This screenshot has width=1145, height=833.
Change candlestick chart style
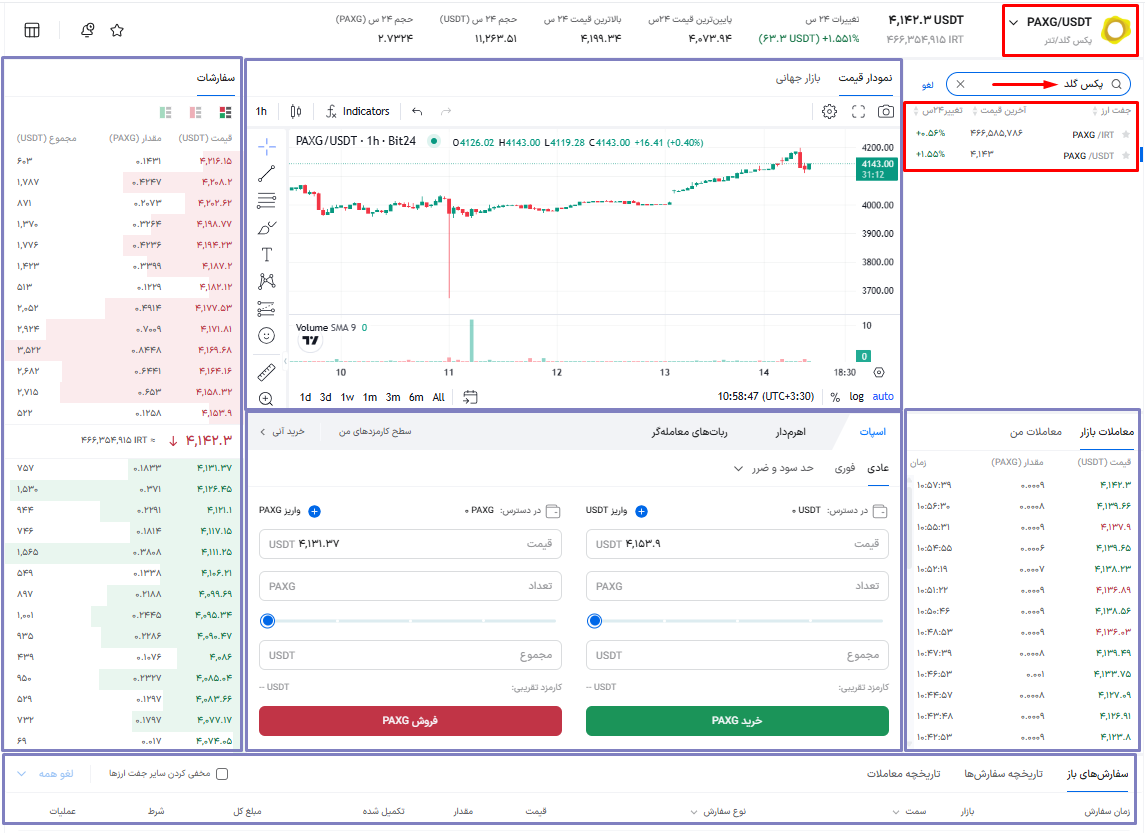(x=296, y=111)
